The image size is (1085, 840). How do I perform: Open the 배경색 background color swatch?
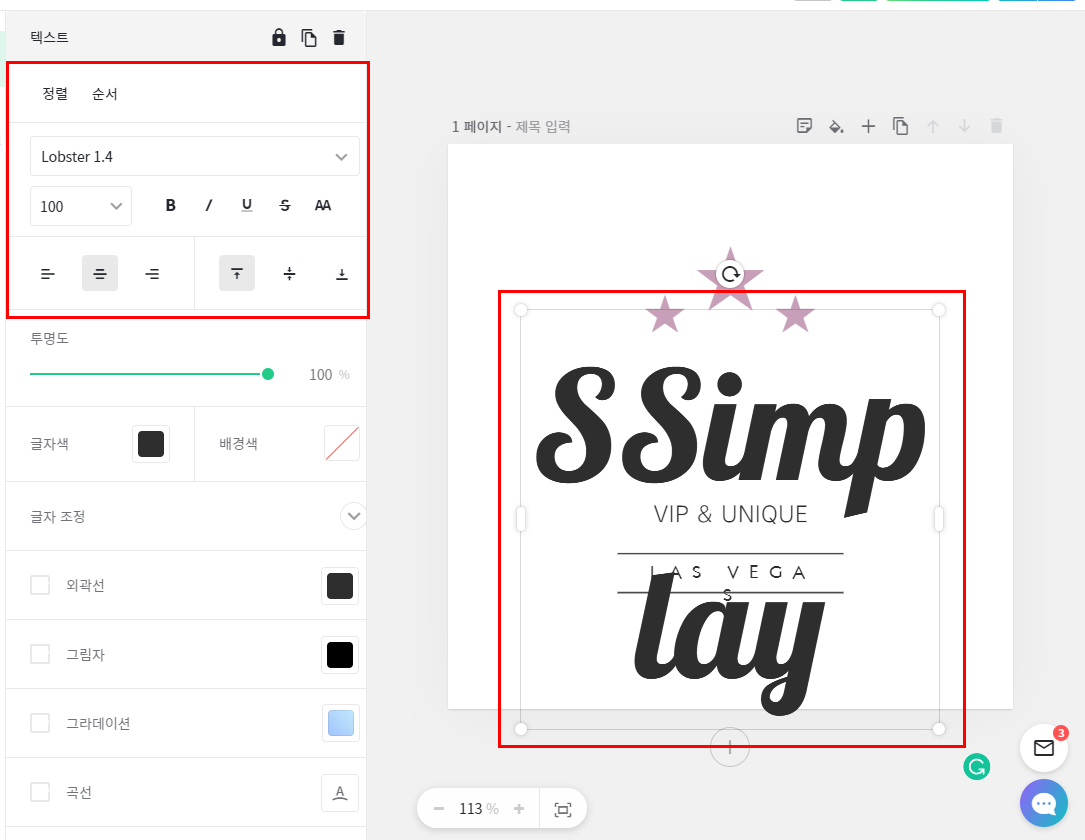point(342,444)
